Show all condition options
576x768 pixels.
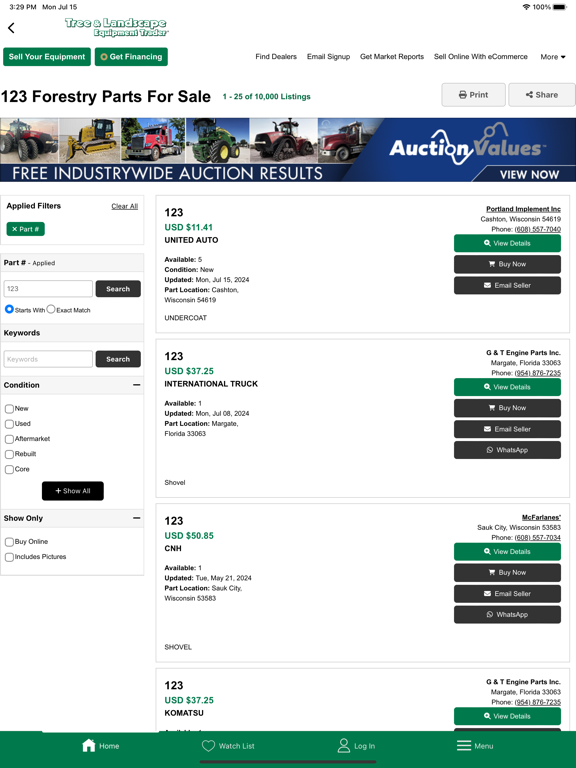(72, 491)
